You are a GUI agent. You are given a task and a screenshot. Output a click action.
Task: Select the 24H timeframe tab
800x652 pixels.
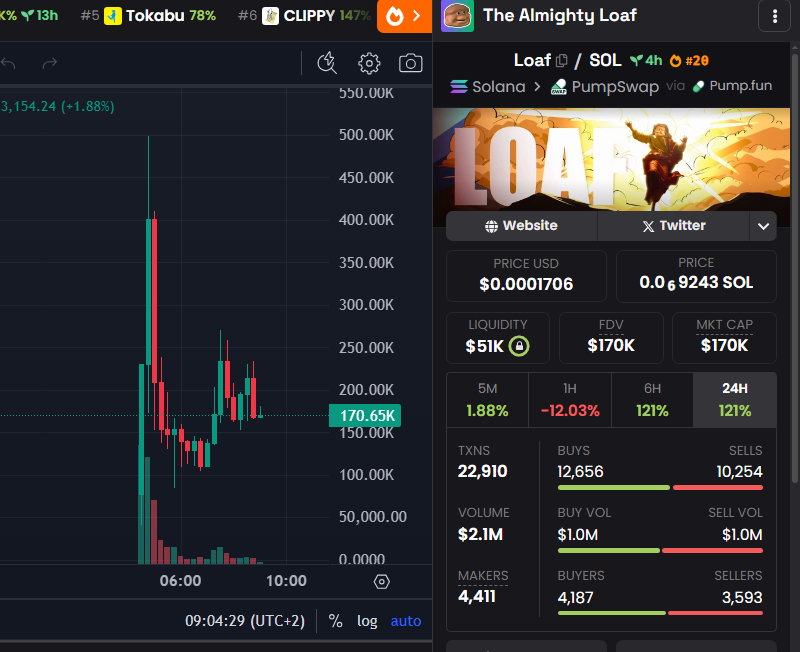(735, 400)
